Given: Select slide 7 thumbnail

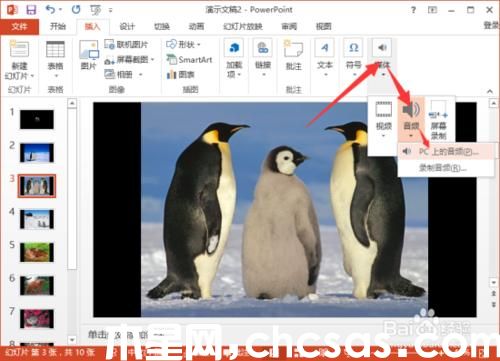Looking at the screenshot, I should point(37,319).
